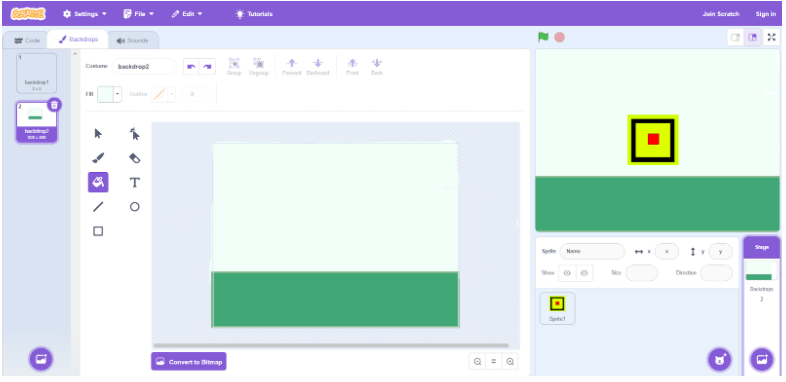Click the sprite Direction field
This screenshot has width=786, height=382.
click(716, 273)
